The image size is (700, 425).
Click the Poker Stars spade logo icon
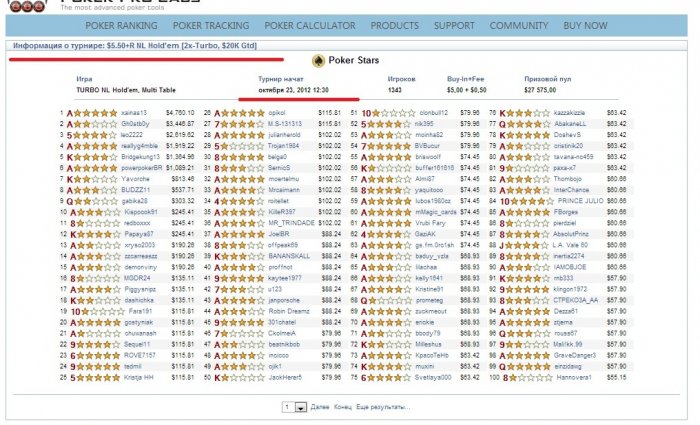pyautogui.click(x=318, y=61)
